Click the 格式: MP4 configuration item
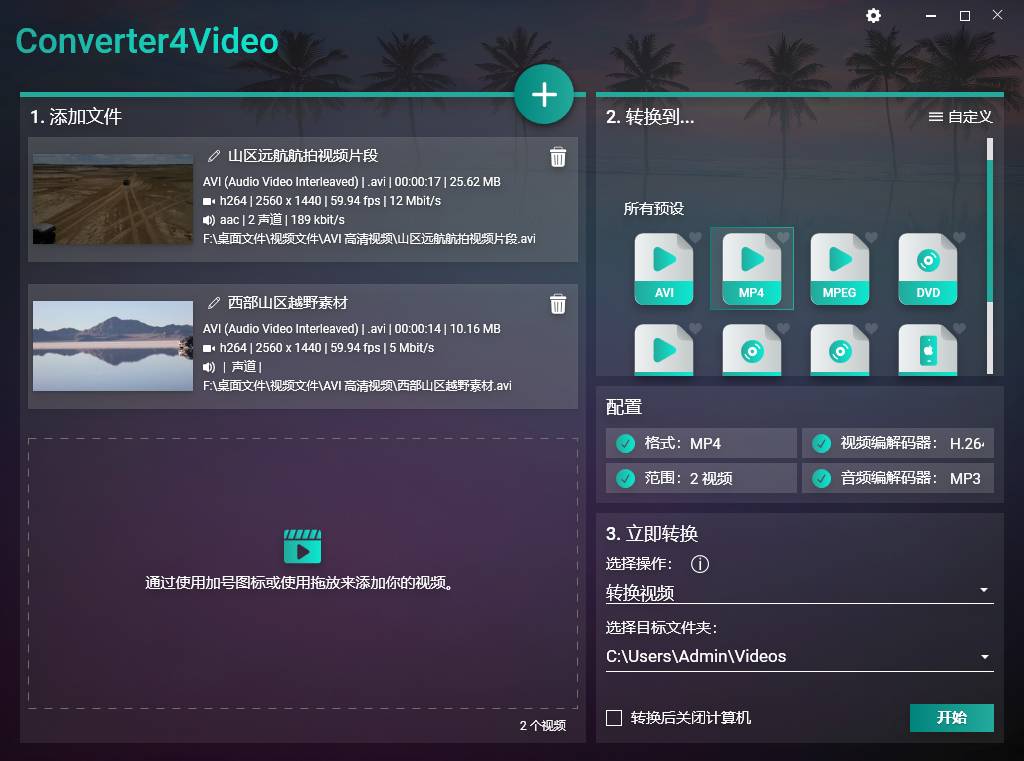 coord(700,443)
